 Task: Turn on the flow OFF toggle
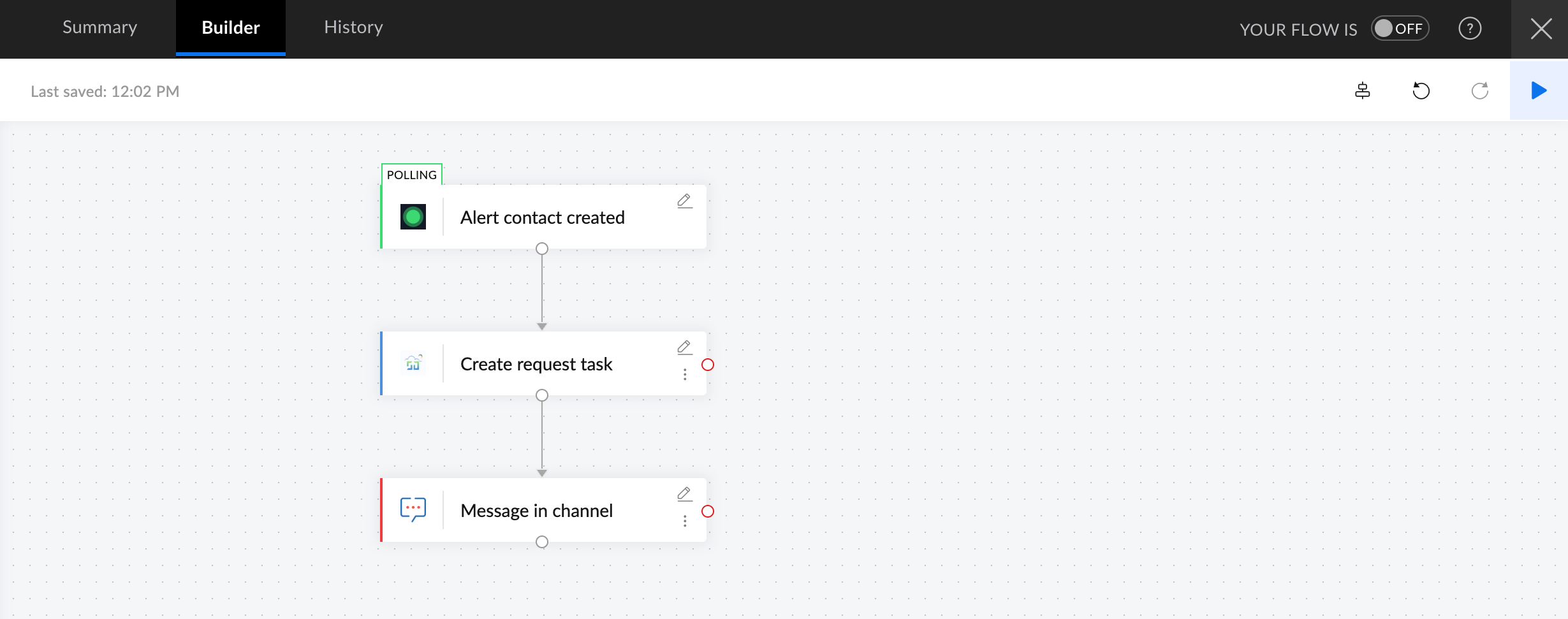point(1400,29)
